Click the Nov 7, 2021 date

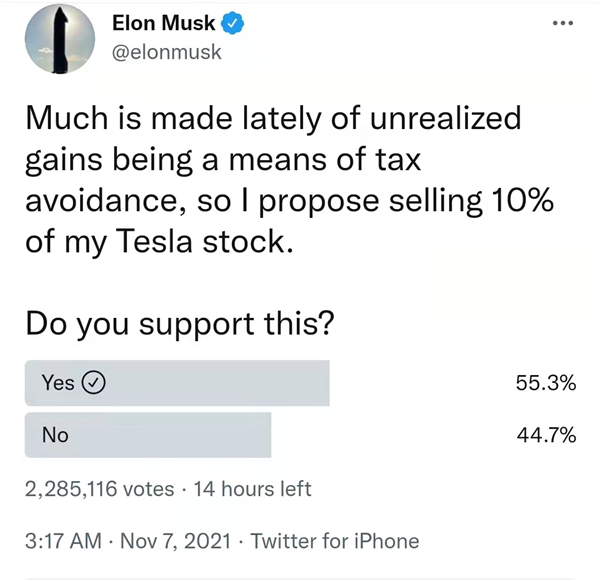(x=176, y=541)
